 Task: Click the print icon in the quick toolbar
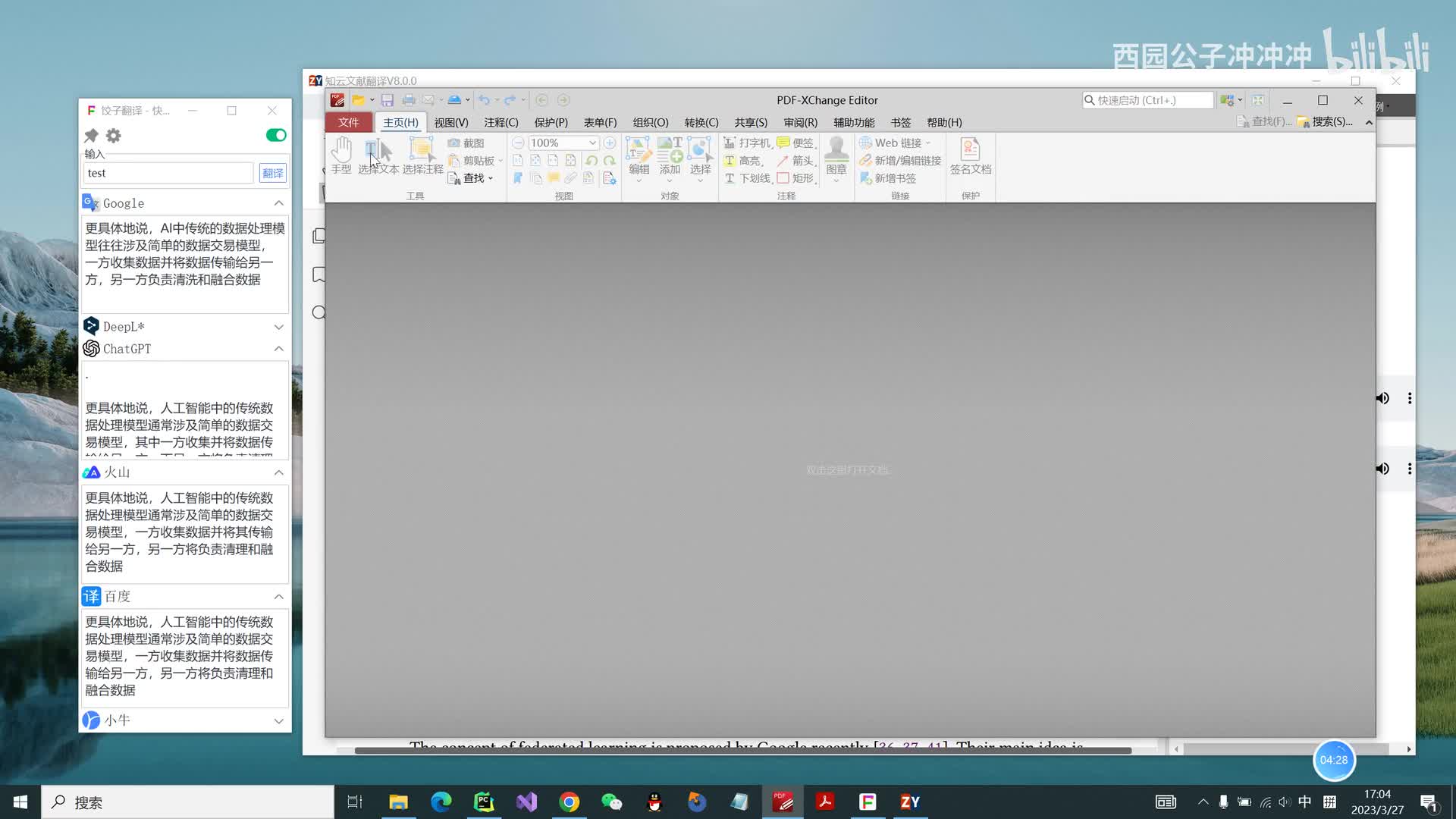coord(409,100)
